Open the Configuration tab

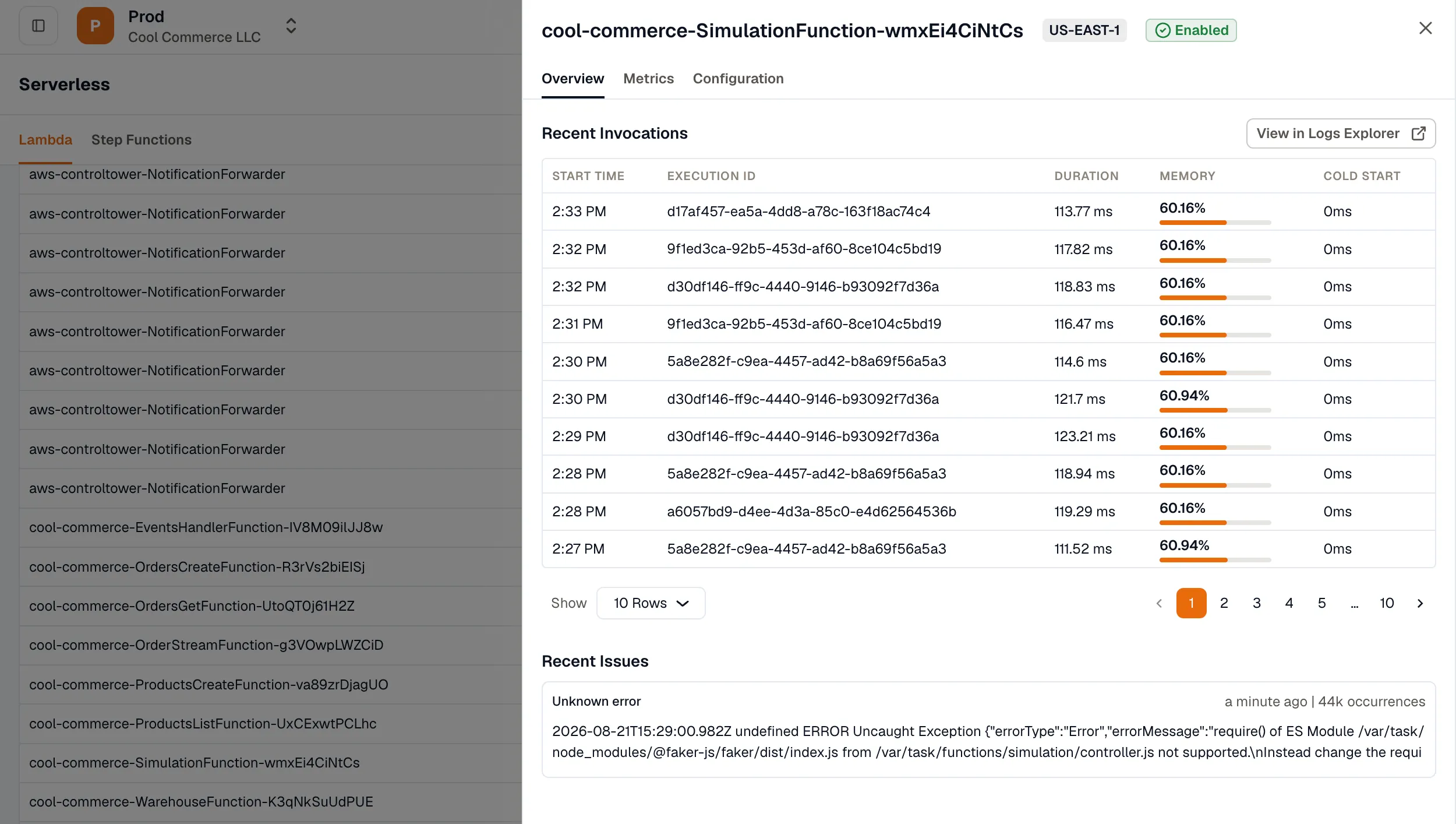coord(738,79)
